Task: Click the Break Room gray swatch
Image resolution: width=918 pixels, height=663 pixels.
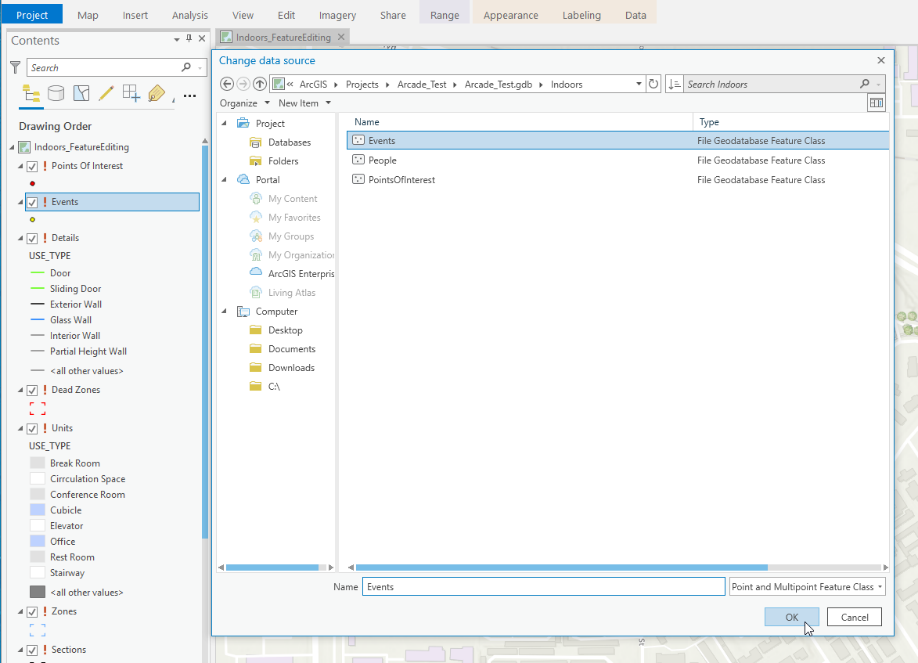Action: [x=37, y=463]
